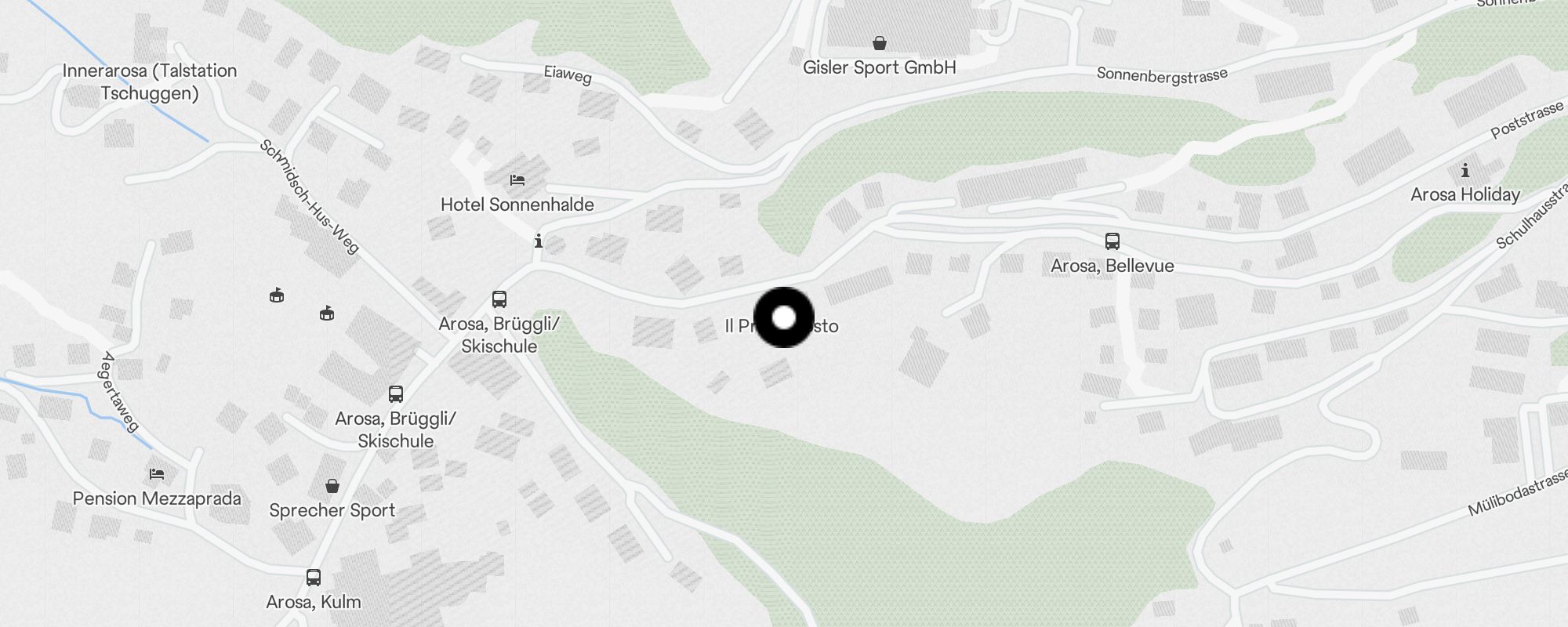
Task: Click the Arosa Holiday information icon
Action: [1465, 169]
